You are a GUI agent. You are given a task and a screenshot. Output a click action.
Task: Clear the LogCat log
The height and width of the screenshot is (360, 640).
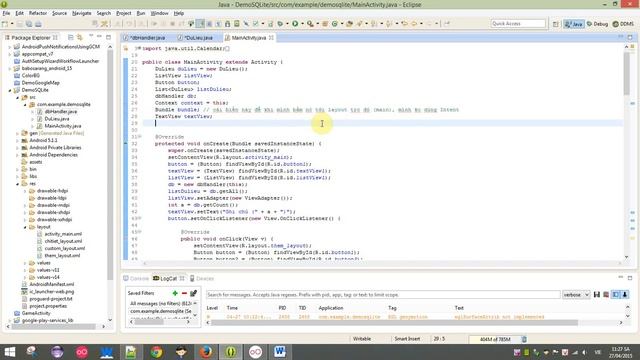click(x=606, y=294)
